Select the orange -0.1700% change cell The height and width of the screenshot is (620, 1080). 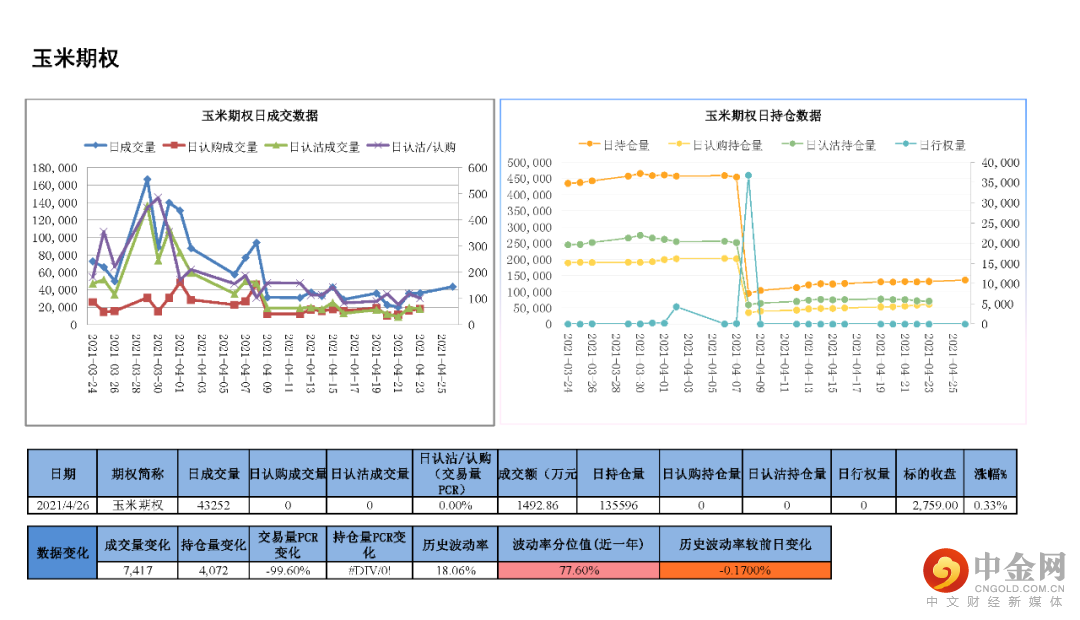tap(745, 570)
